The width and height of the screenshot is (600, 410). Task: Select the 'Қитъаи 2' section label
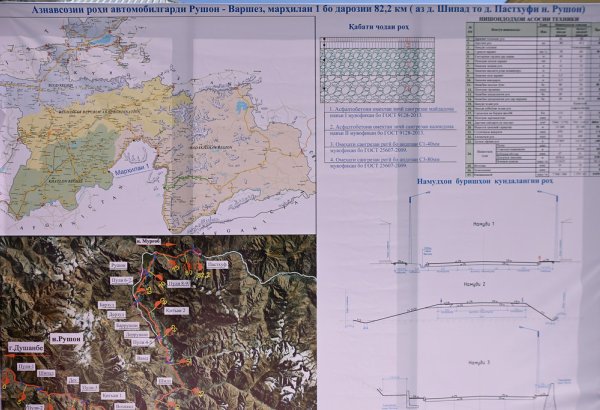click(176, 311)
